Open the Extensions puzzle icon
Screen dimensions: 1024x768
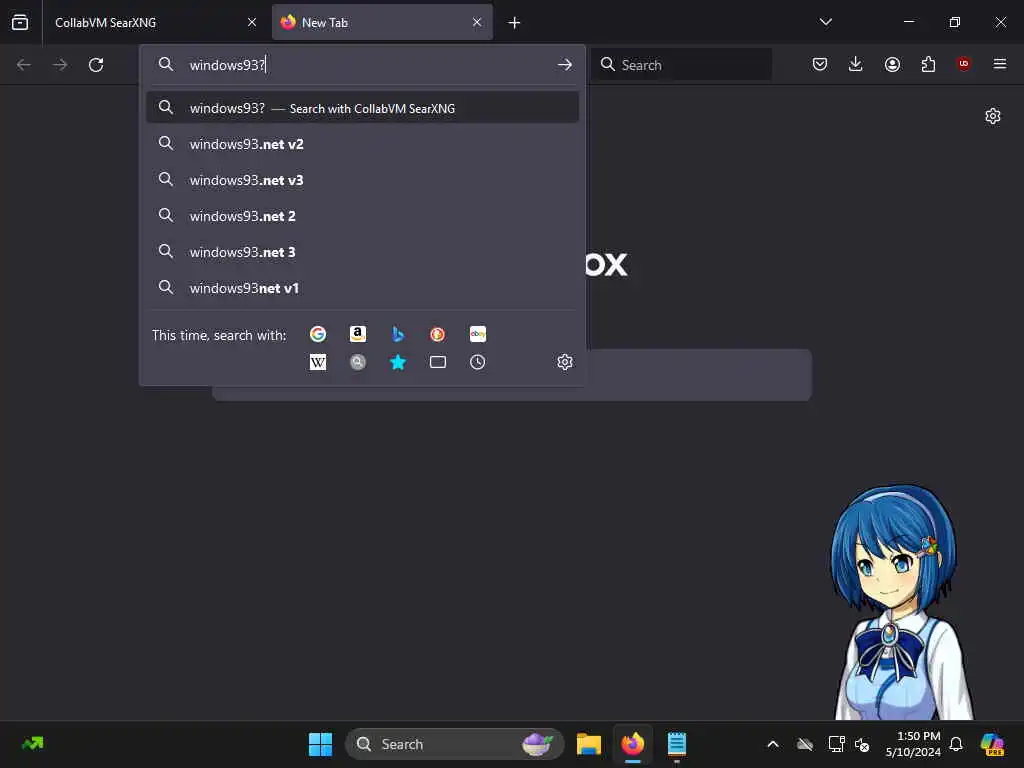pos(928,64)
